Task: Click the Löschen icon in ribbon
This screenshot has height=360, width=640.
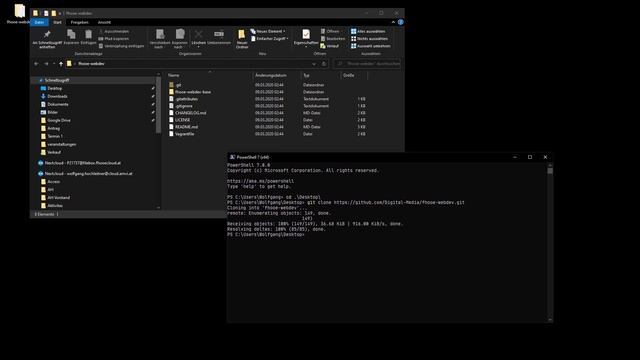Action: point(198,38)
